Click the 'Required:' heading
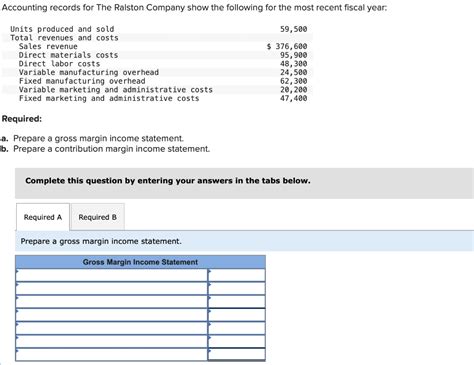Screen dimensions: 474x365 pos(22,119)
